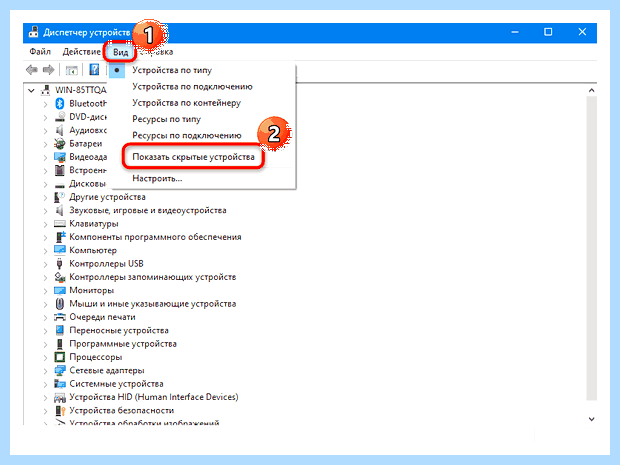Click the Компьютер category icon
Viewport: 620px width, 465px height.
[60, 250]
